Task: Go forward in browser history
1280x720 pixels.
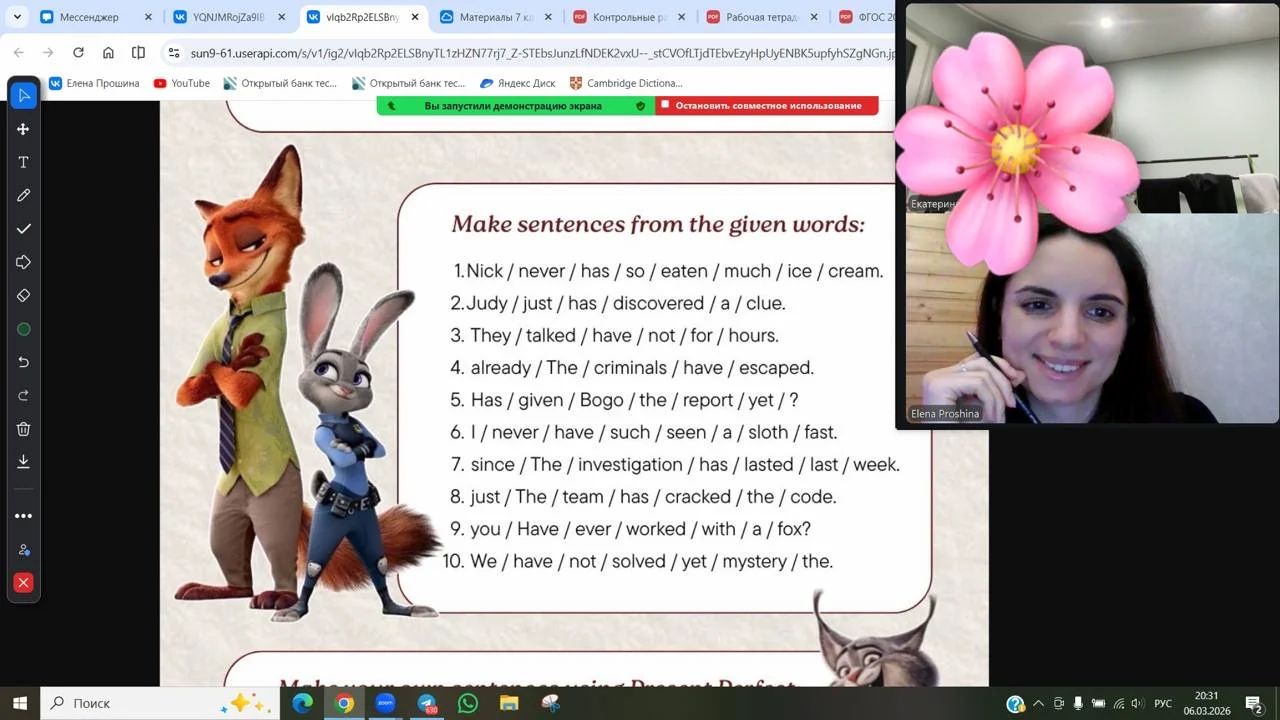Action: click(x=48, y=52)
